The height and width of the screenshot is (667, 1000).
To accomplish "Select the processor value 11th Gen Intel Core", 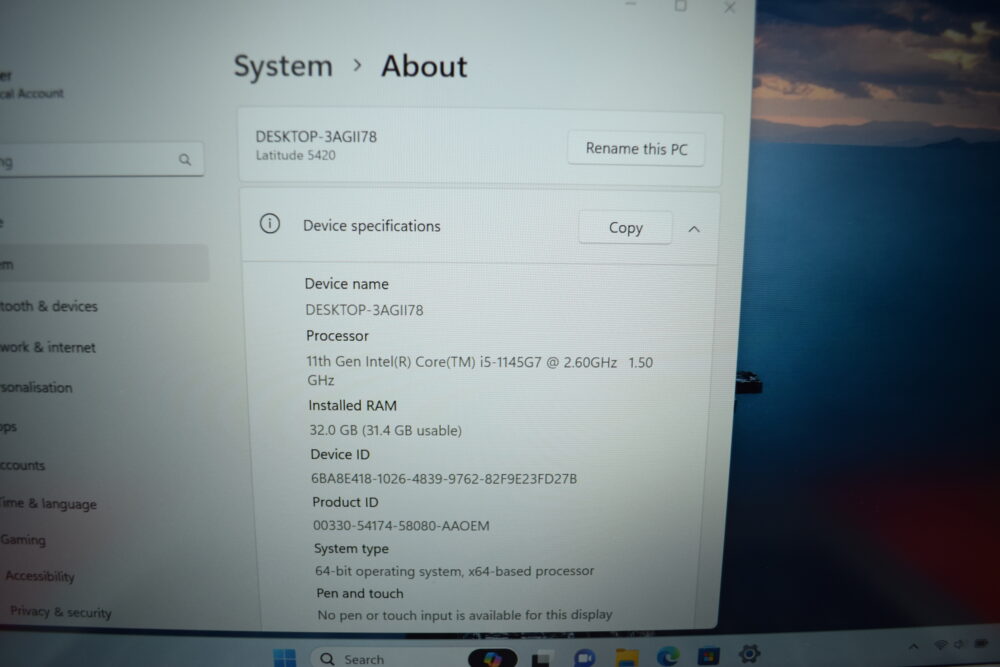I will point(480,370).
